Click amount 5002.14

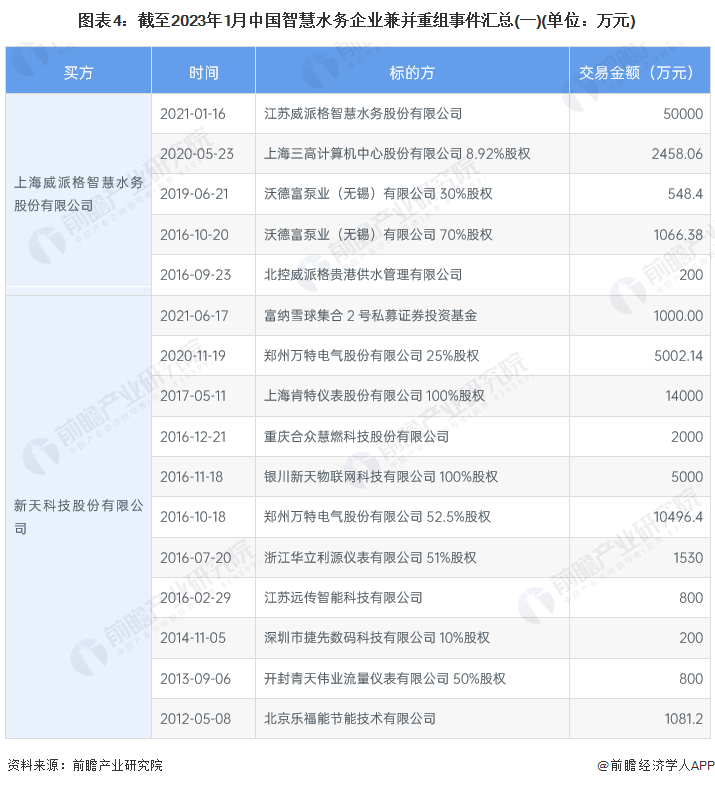678,356
